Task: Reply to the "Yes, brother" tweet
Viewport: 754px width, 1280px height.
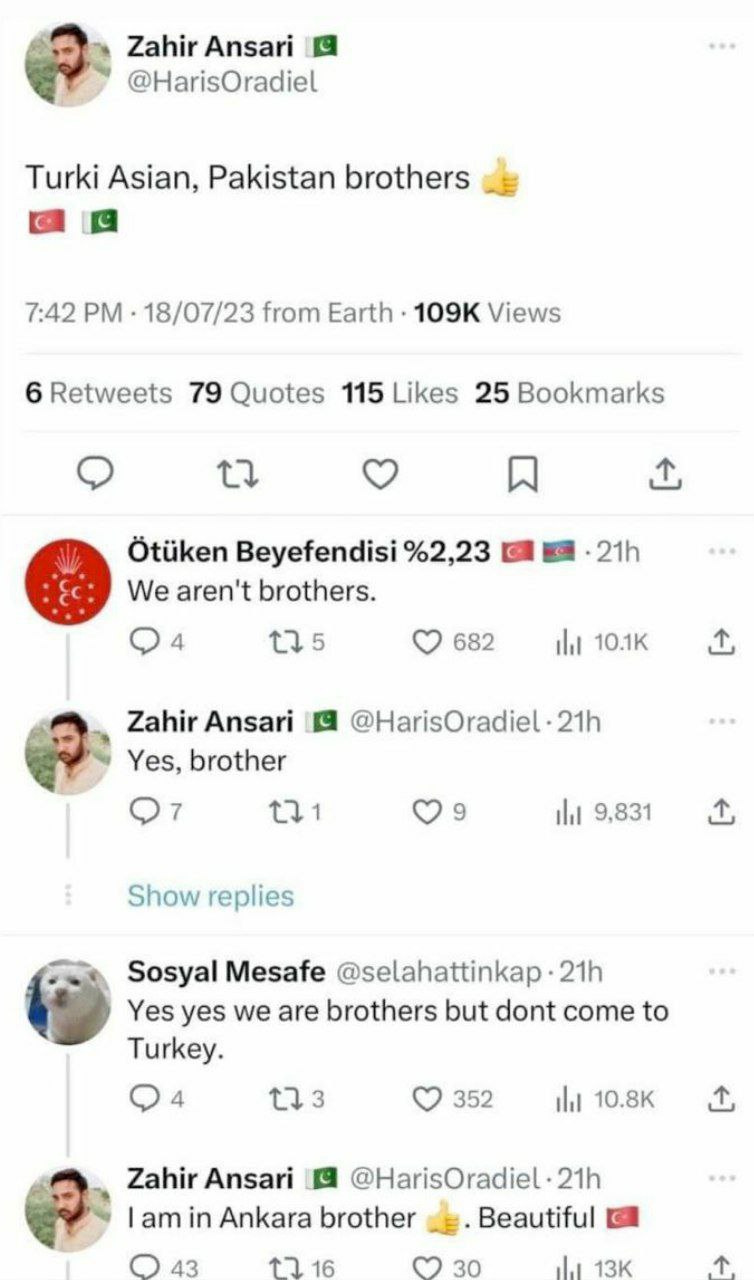Action: (x=145, y=812)
